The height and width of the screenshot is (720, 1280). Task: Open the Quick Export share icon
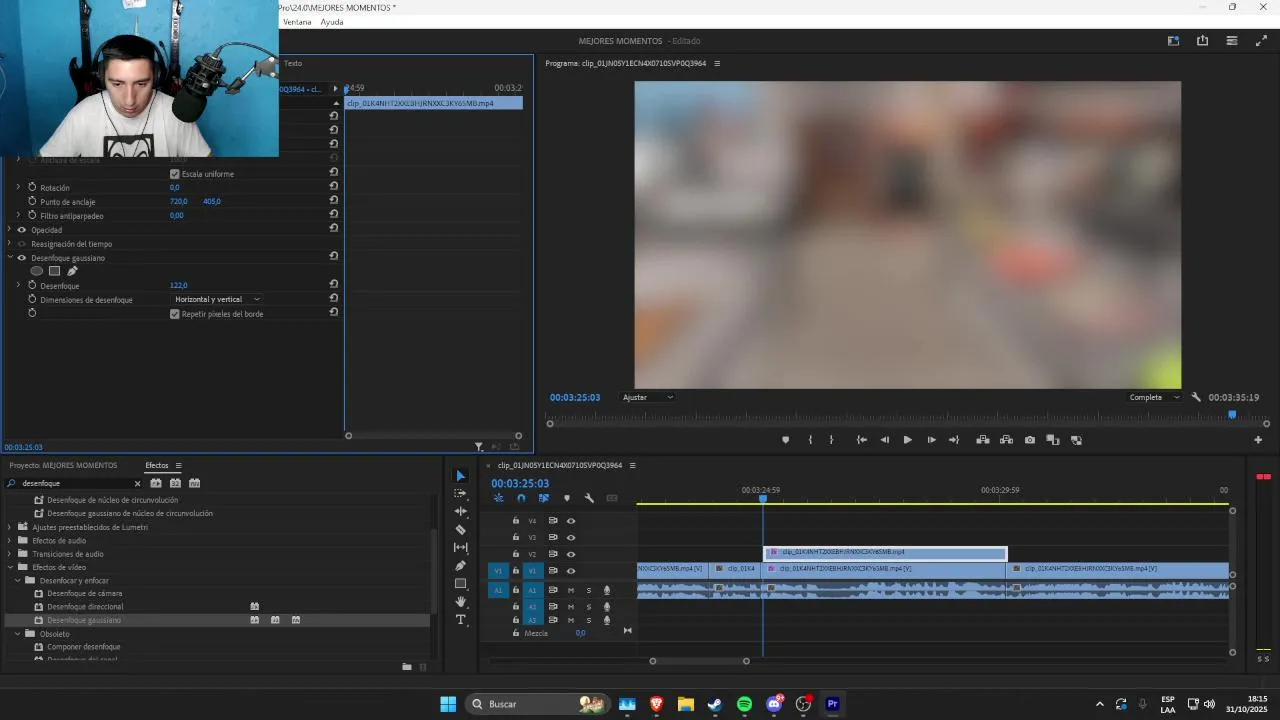(1202, 41)
